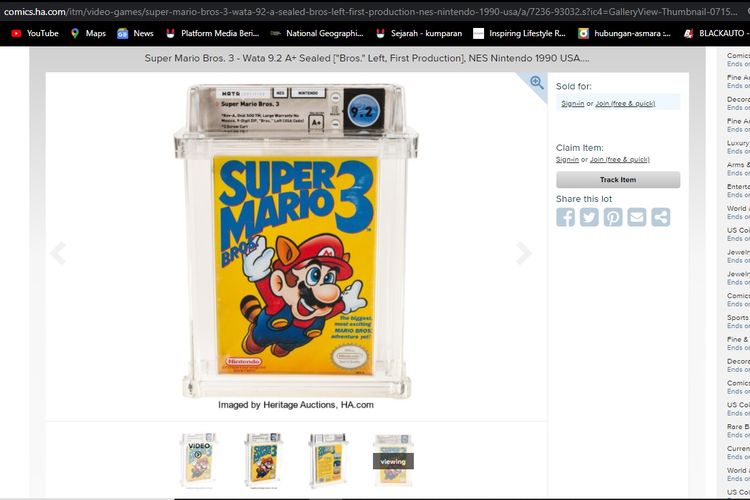Image resolution: width=750 pixels, height=500 pixels.
Task: Open YouTube bookmark
Action: pyautogui.click(x=35, y=33)
